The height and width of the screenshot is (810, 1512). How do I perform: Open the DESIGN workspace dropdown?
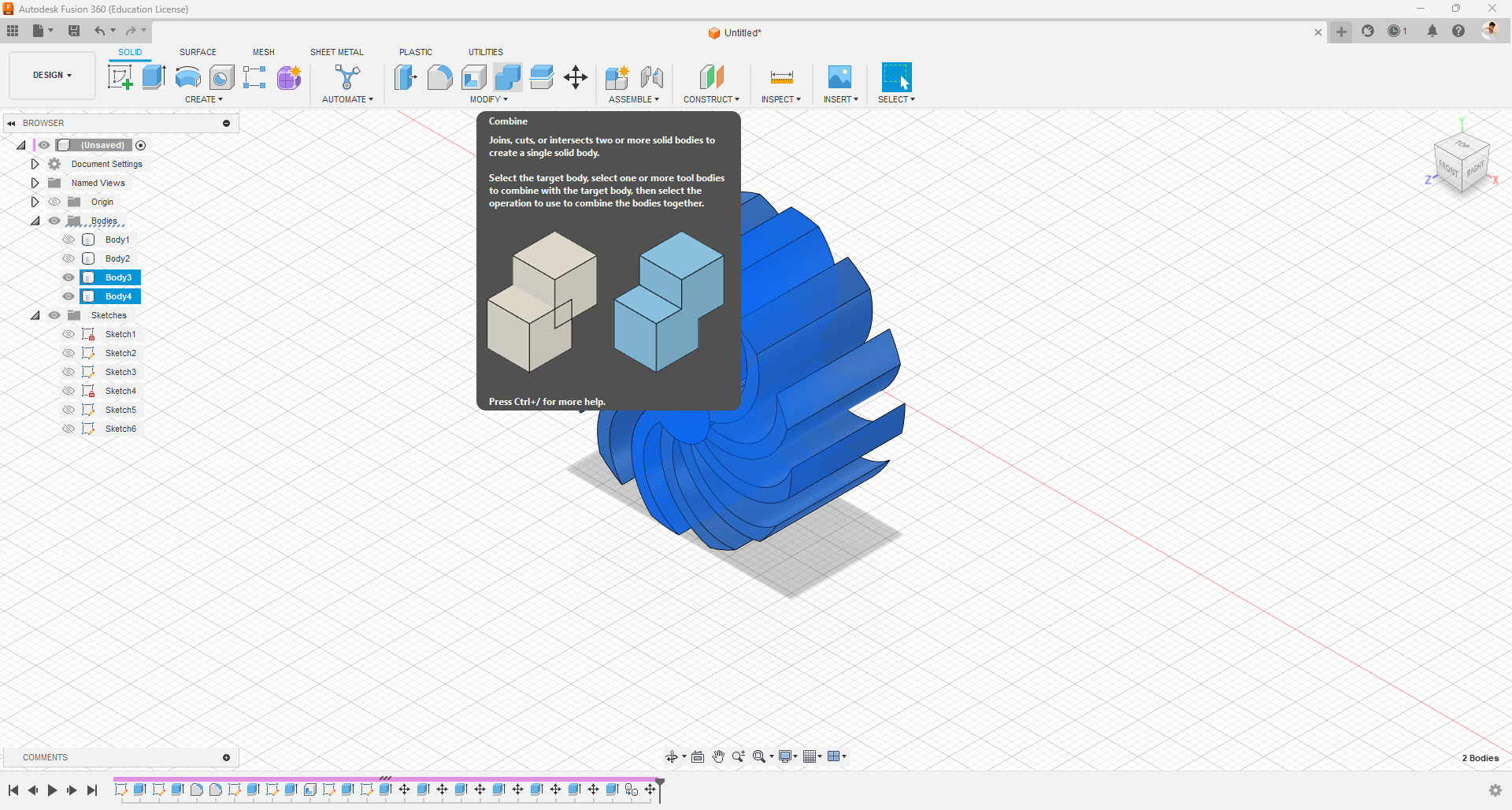(x=52, y=76)
